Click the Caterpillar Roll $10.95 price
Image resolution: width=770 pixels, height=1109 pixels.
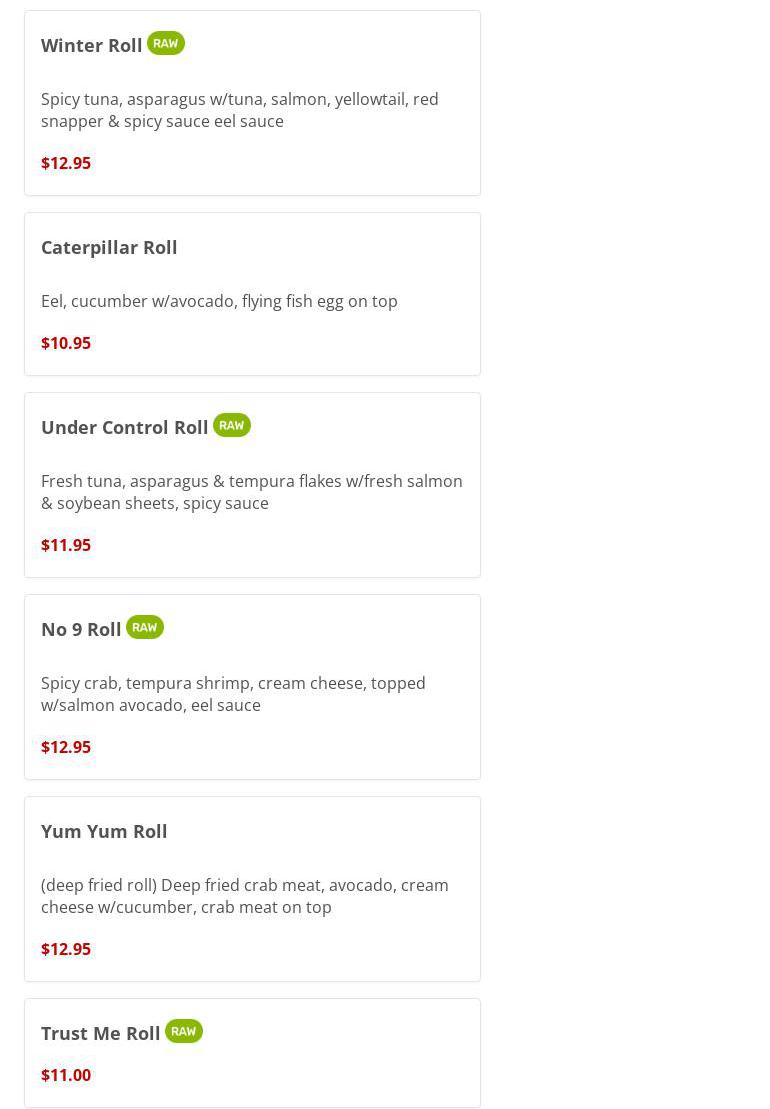point(66,343)
